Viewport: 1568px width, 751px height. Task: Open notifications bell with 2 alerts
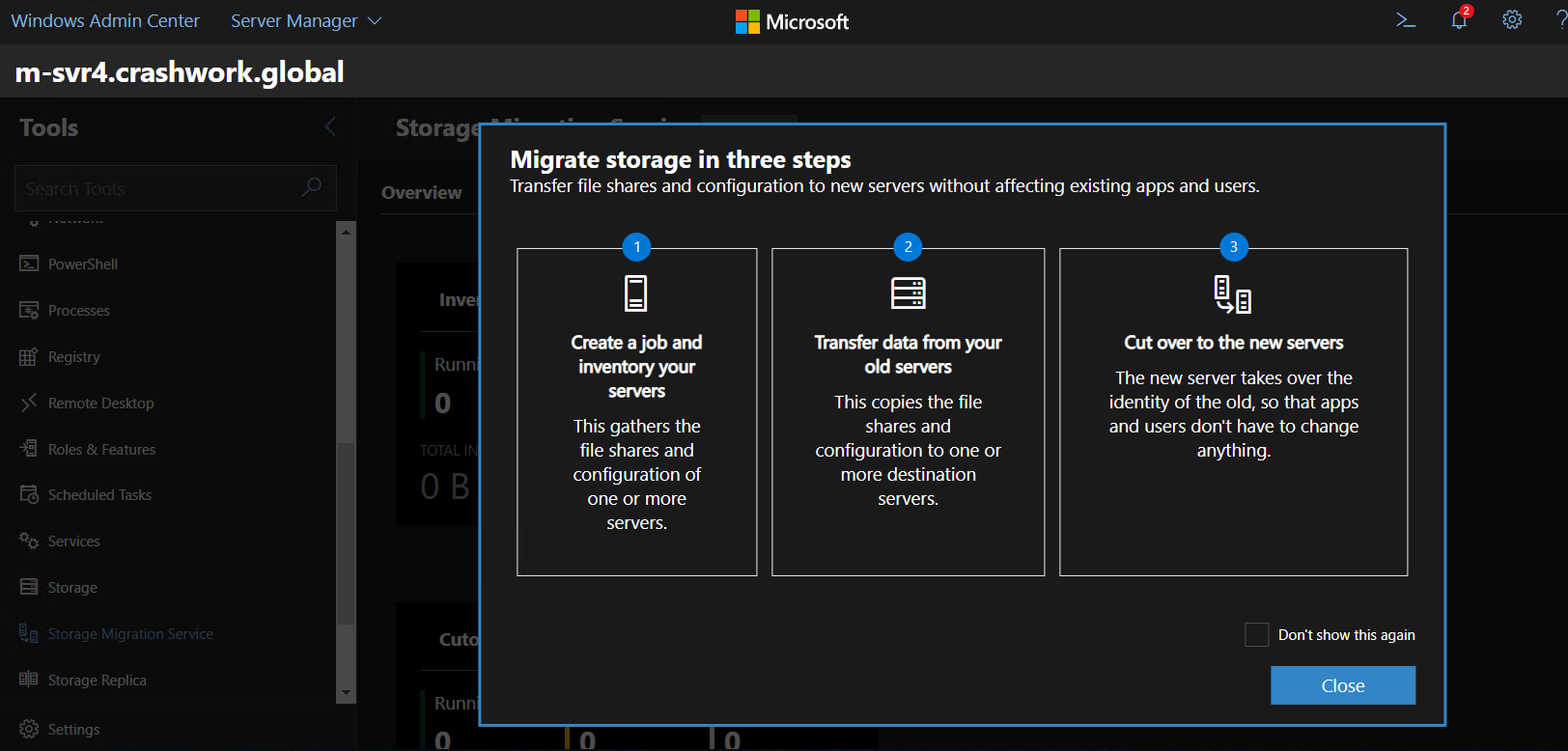[1460, 19]
